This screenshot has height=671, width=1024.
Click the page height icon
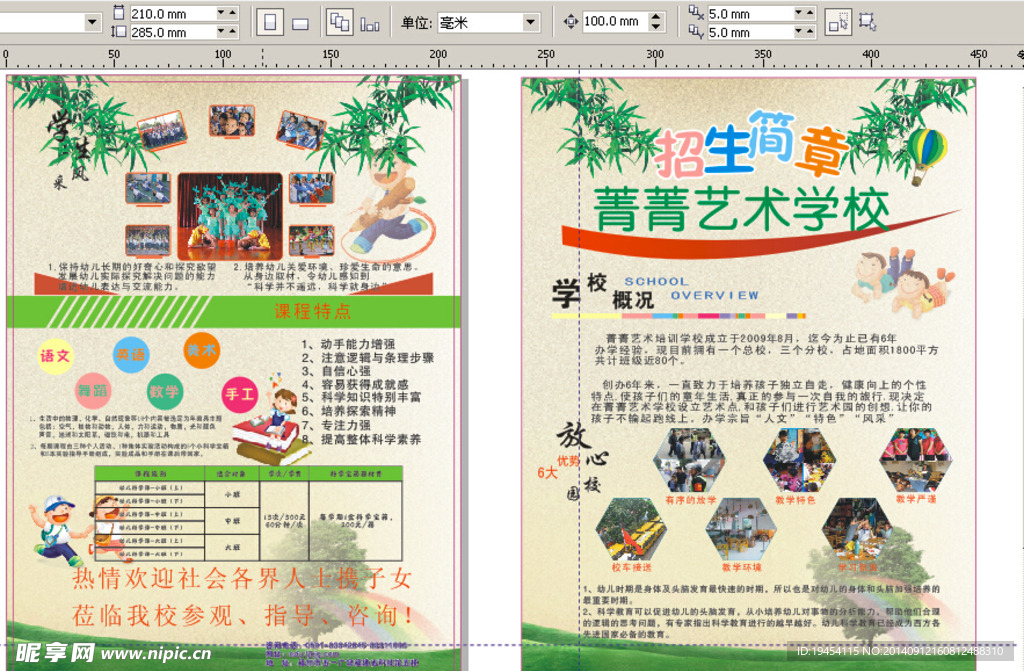point(118,31)
